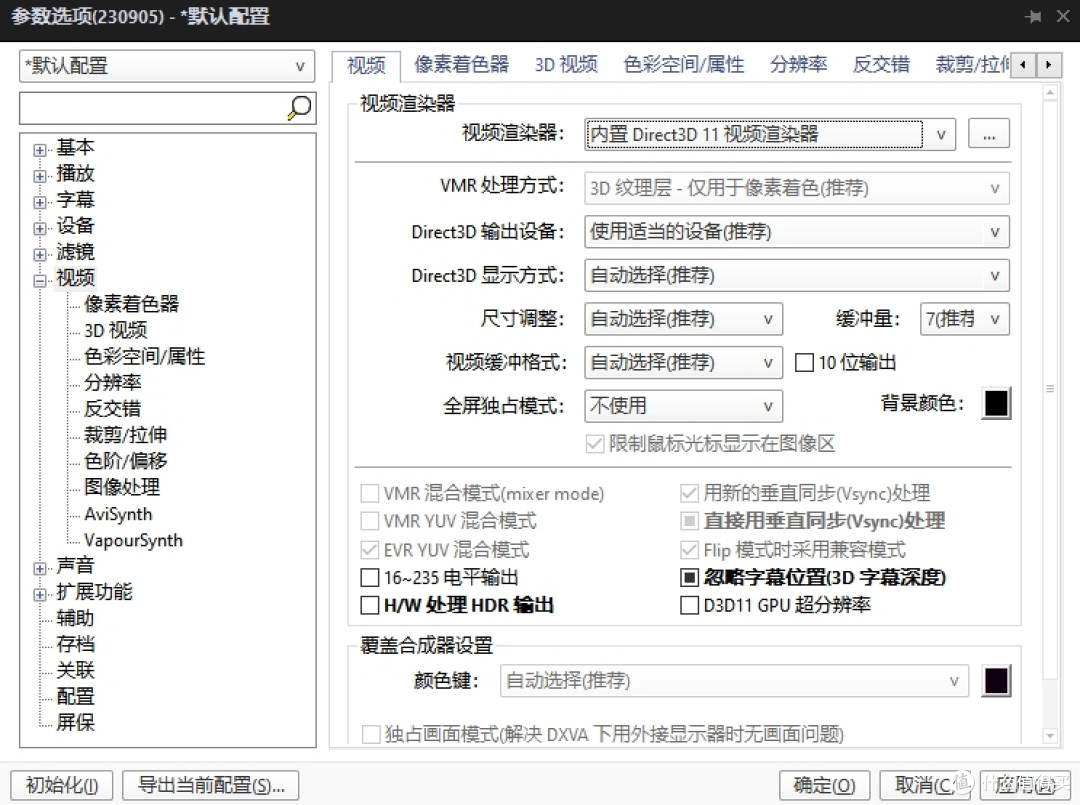This screenshot has height=805, width=1080.
Task: Expand the 扩展功能 tree node
Action: pos(40,594)
